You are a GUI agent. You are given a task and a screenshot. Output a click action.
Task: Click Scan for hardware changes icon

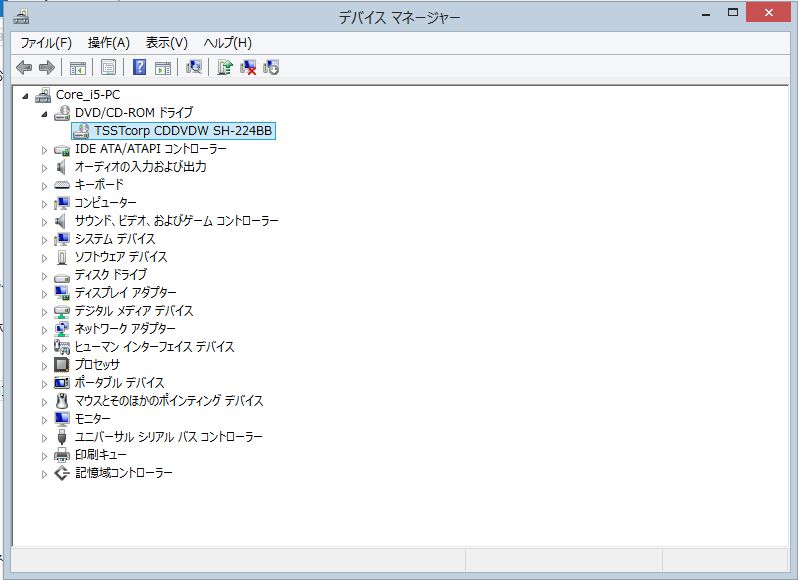[x=194, y=67]
